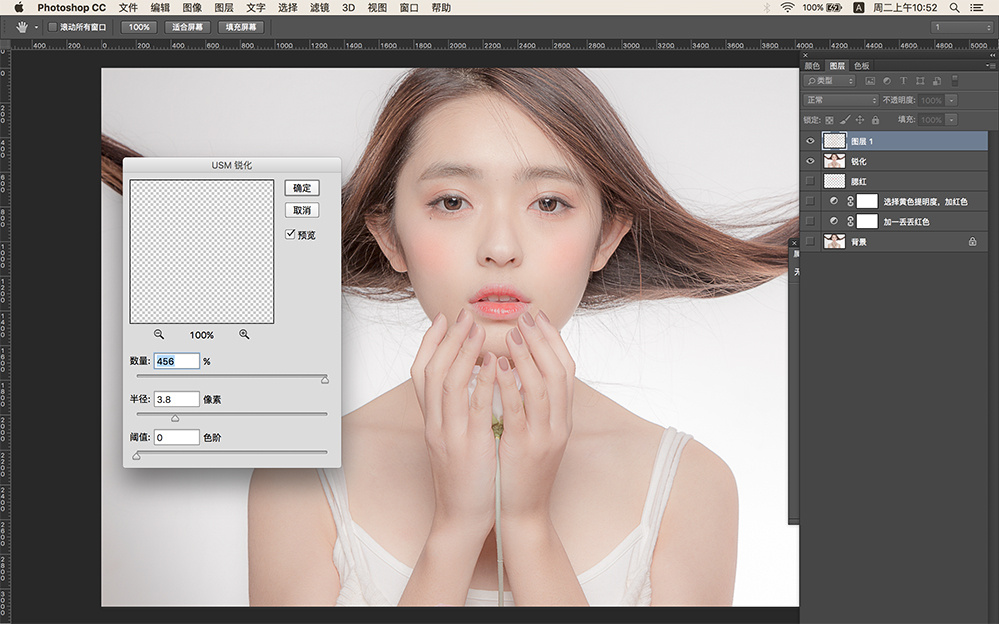The height and width of the screenshot is (624, 999).
Task: Click the 100% zoom button in options bar
Action: tap(139, 27)
